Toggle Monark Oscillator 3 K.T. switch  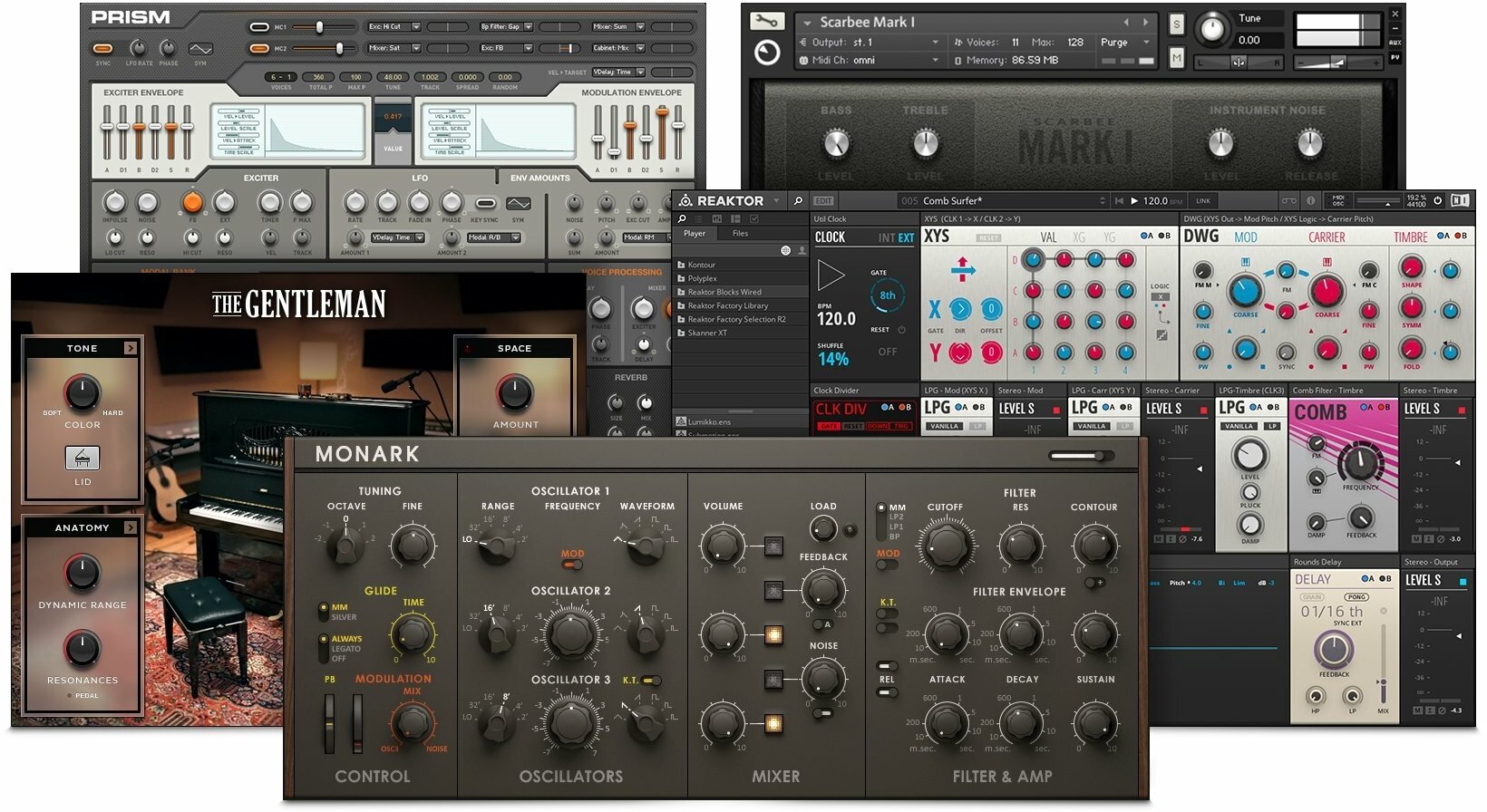651,680
